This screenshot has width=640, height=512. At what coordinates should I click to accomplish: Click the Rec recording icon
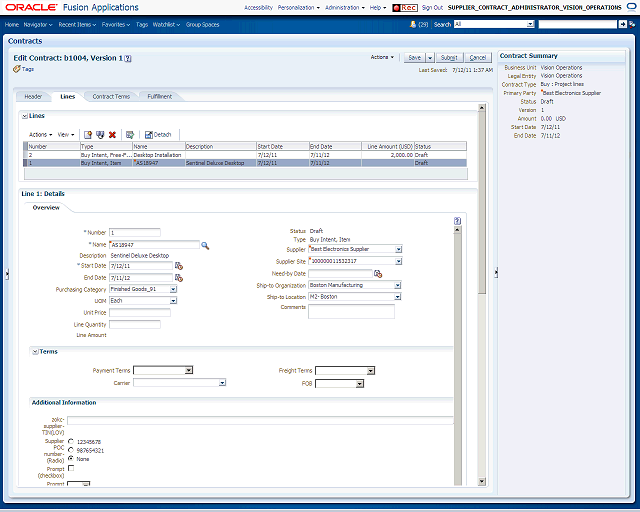(404, 8)
